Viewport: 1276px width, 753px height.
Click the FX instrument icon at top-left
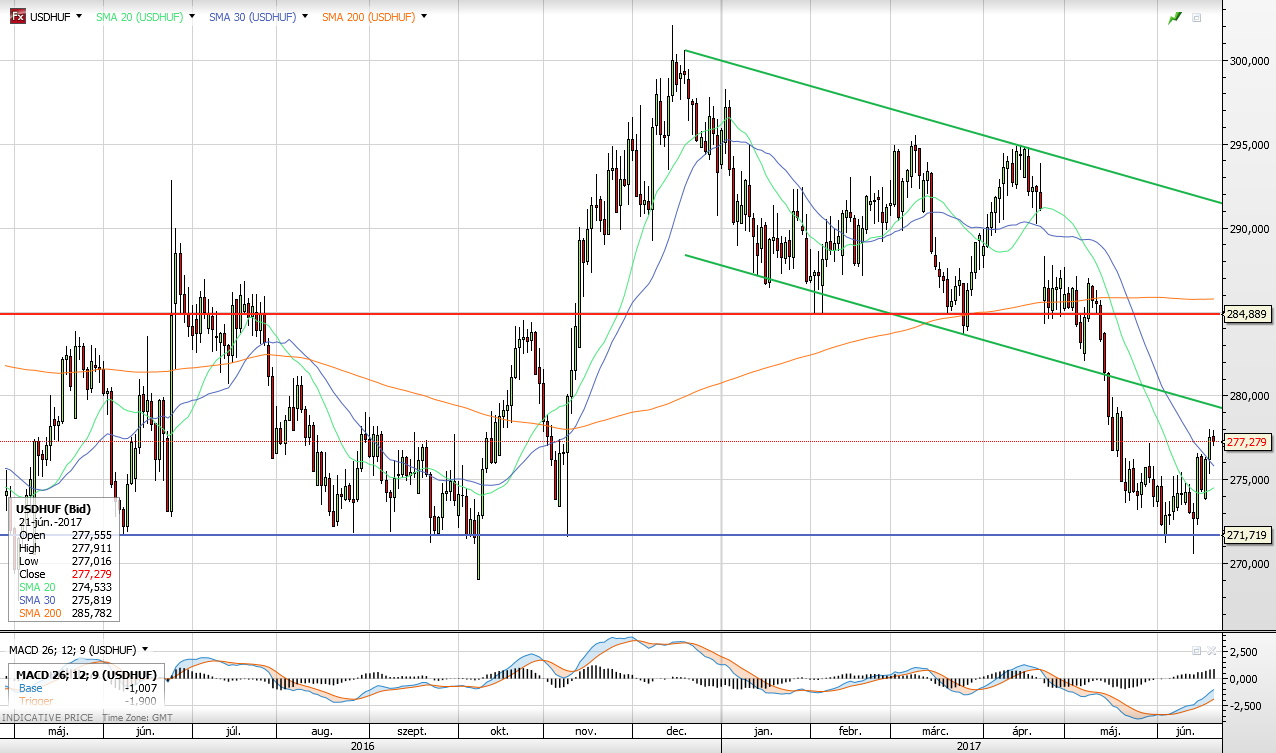pos(18,17)
